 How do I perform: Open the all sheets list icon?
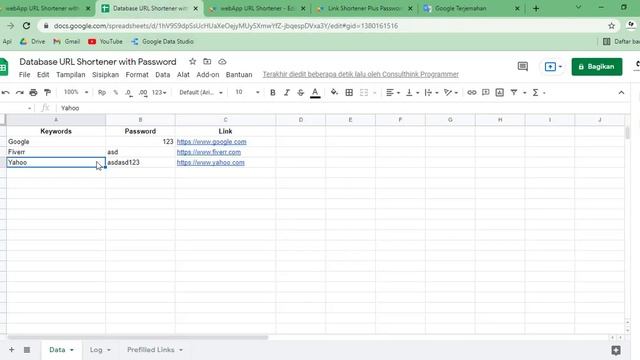click(27, 350)
